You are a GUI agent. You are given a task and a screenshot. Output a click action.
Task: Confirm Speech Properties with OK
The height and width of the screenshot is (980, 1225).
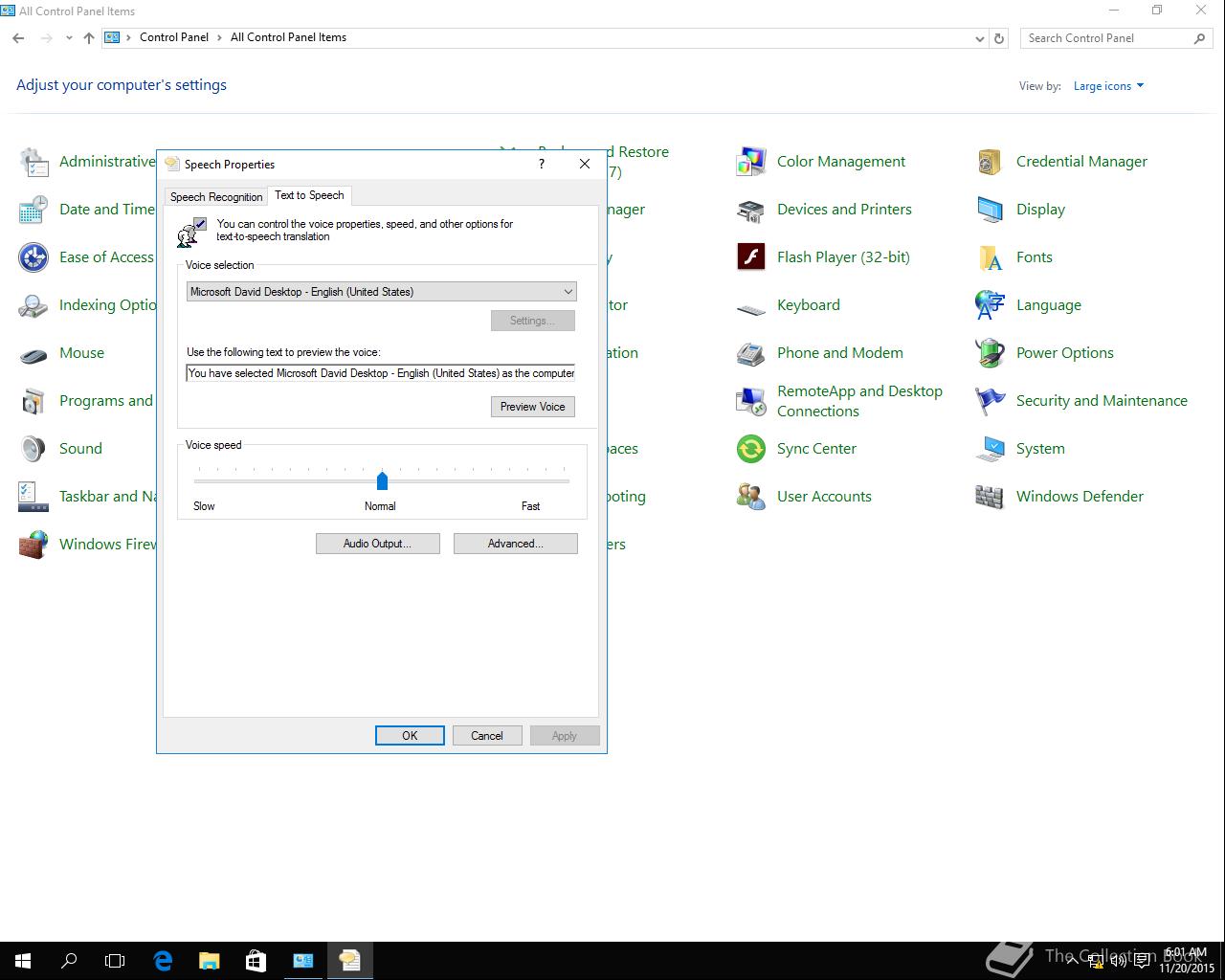[x=410, y=736]
